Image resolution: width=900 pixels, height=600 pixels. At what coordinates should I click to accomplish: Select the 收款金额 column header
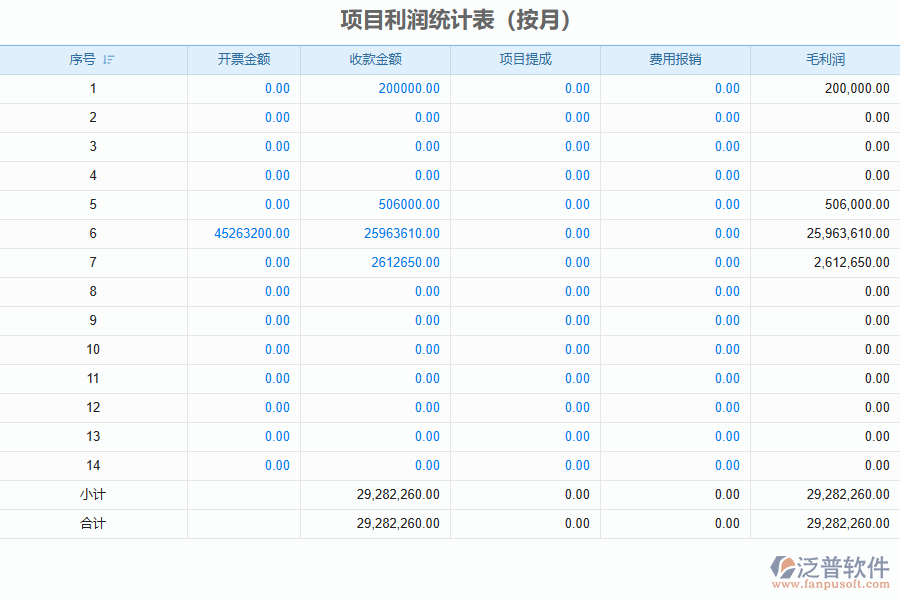375,59
